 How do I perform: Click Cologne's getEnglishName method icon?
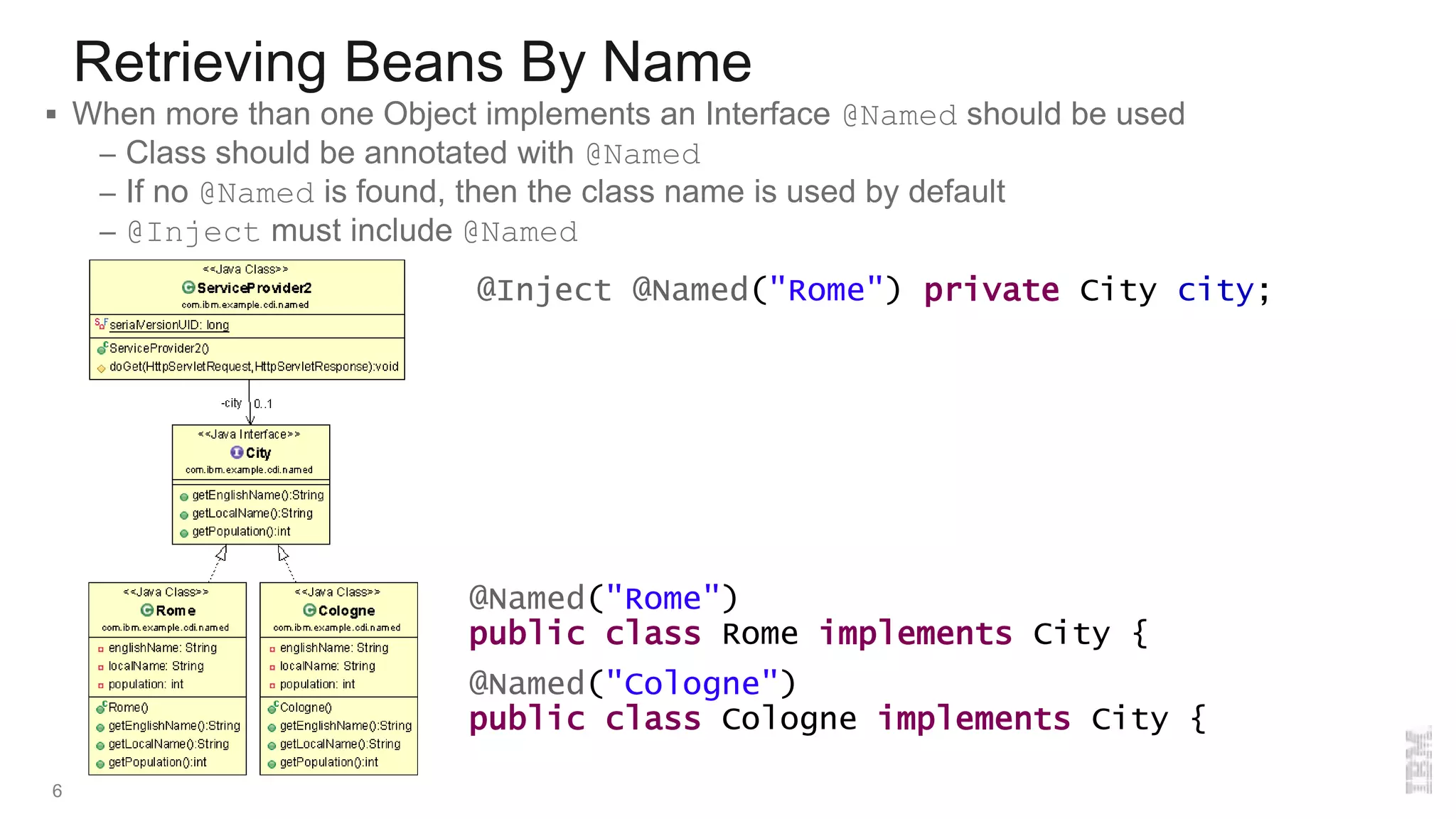tap(272, 727)
